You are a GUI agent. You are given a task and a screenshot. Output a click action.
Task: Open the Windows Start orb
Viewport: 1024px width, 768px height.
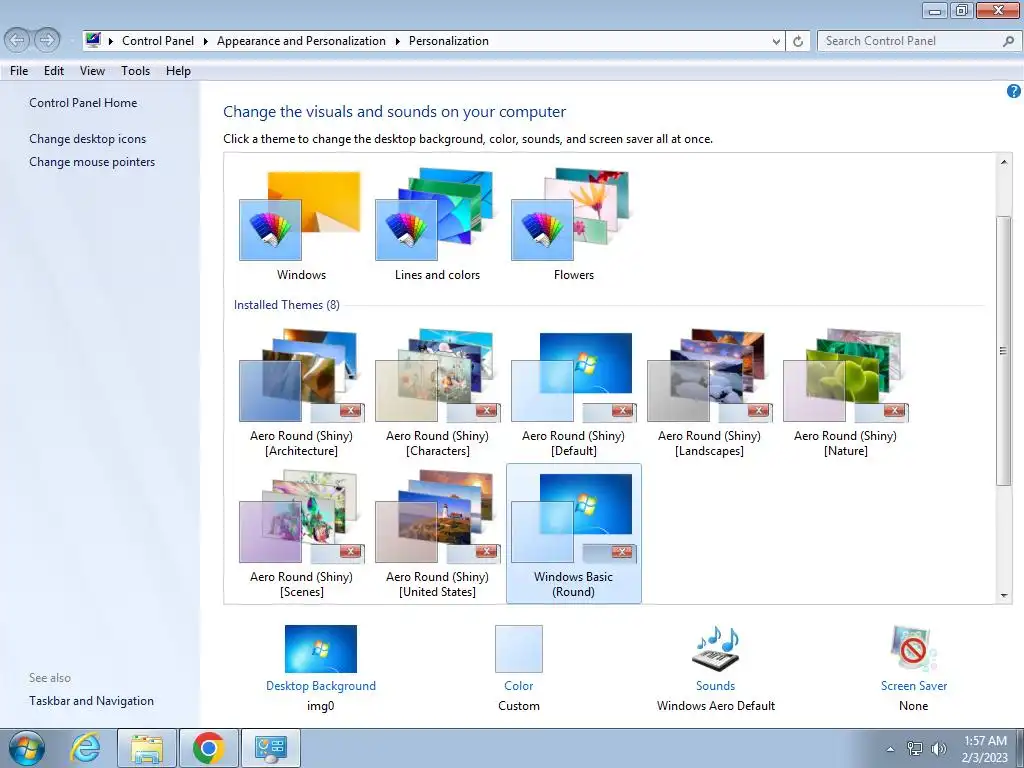(26, 748)
